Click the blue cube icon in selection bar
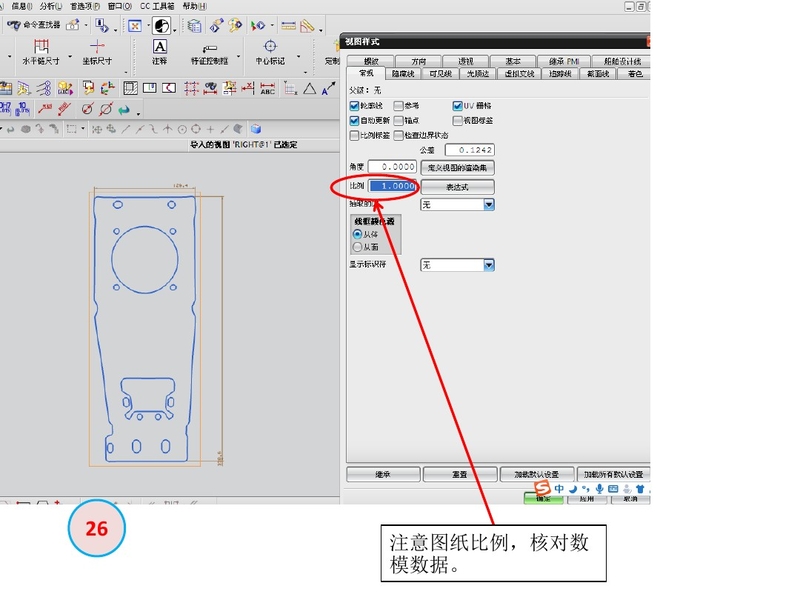 point(256,129)
